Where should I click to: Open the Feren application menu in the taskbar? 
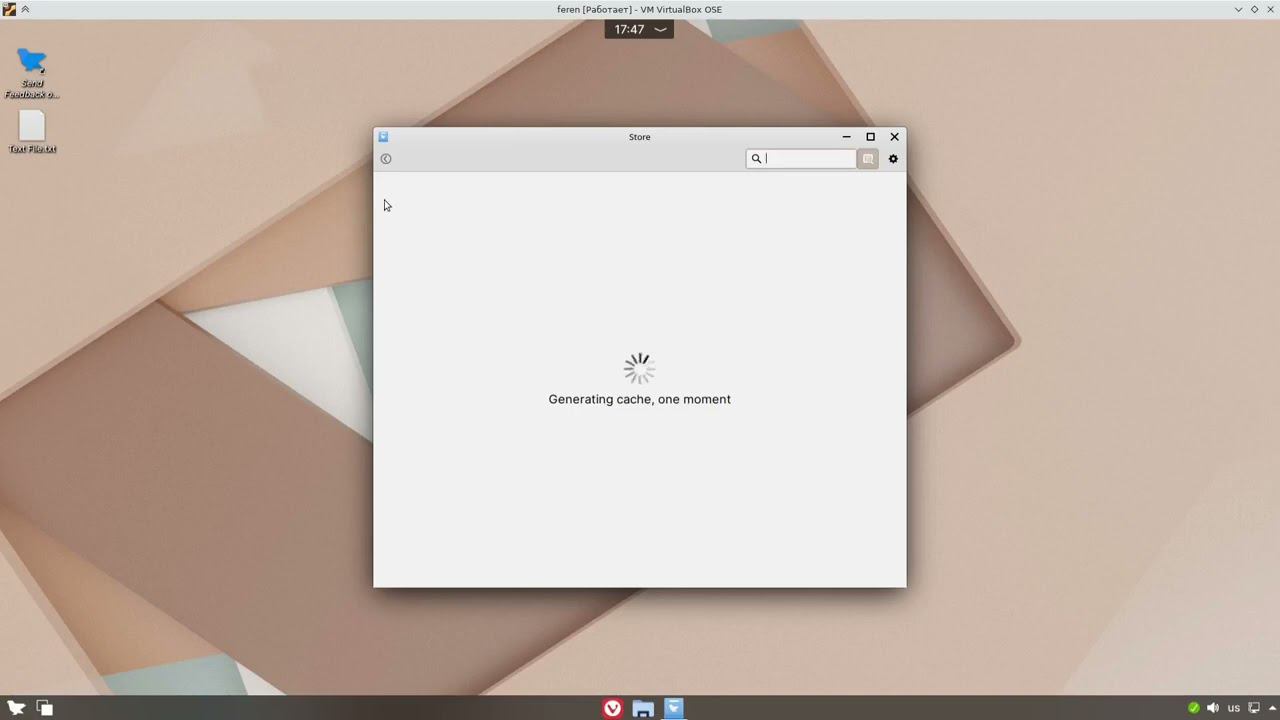(16, 708)
